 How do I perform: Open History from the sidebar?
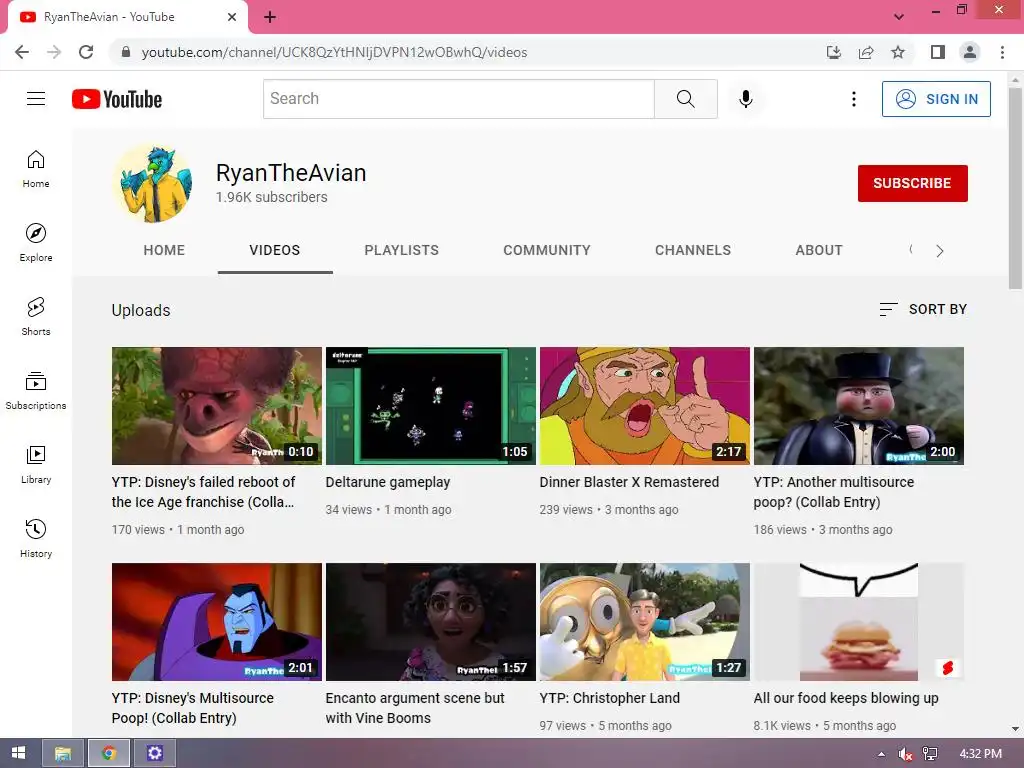(36, 539)
